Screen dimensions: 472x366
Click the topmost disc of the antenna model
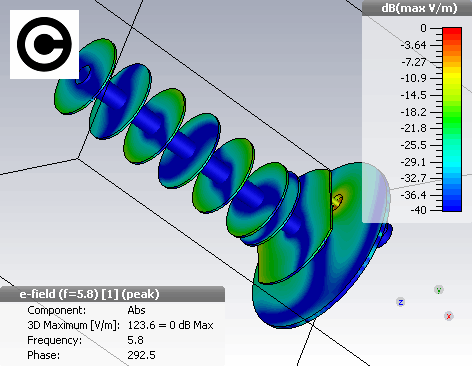[85, 76]
